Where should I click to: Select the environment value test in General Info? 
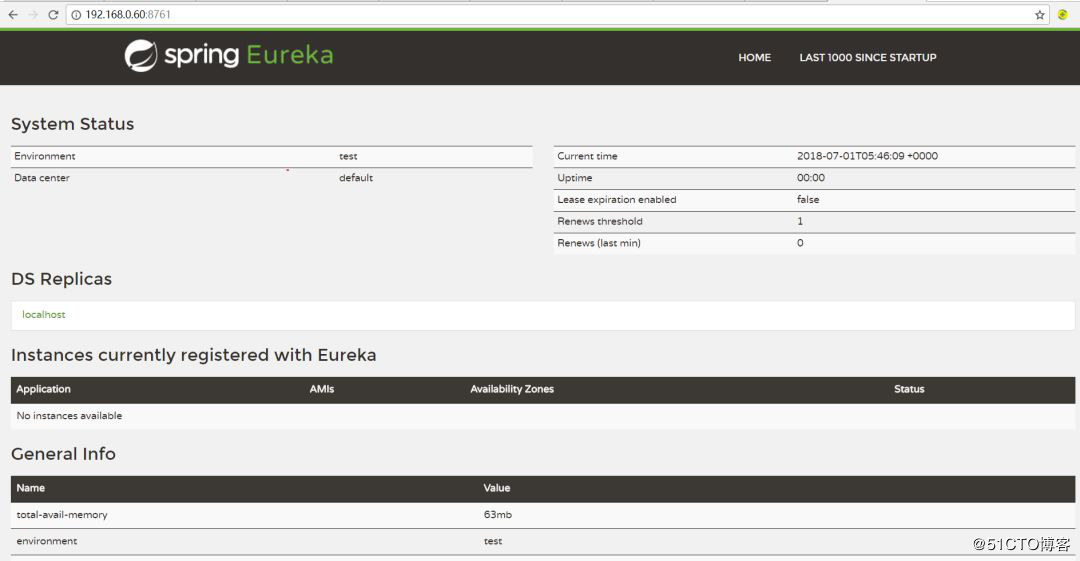tap(492, 542)
